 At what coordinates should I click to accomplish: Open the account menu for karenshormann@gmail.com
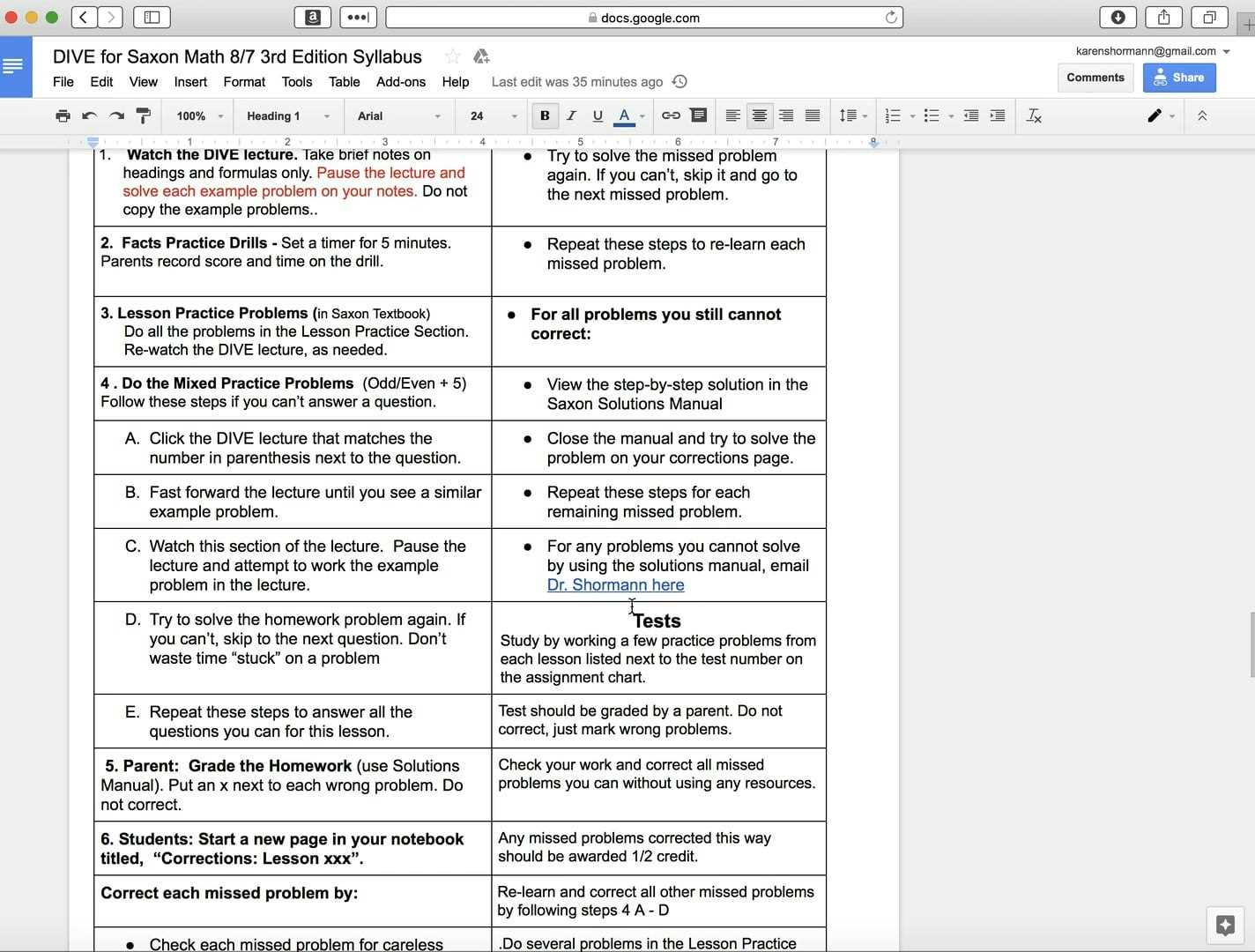tap(1153, 51)
